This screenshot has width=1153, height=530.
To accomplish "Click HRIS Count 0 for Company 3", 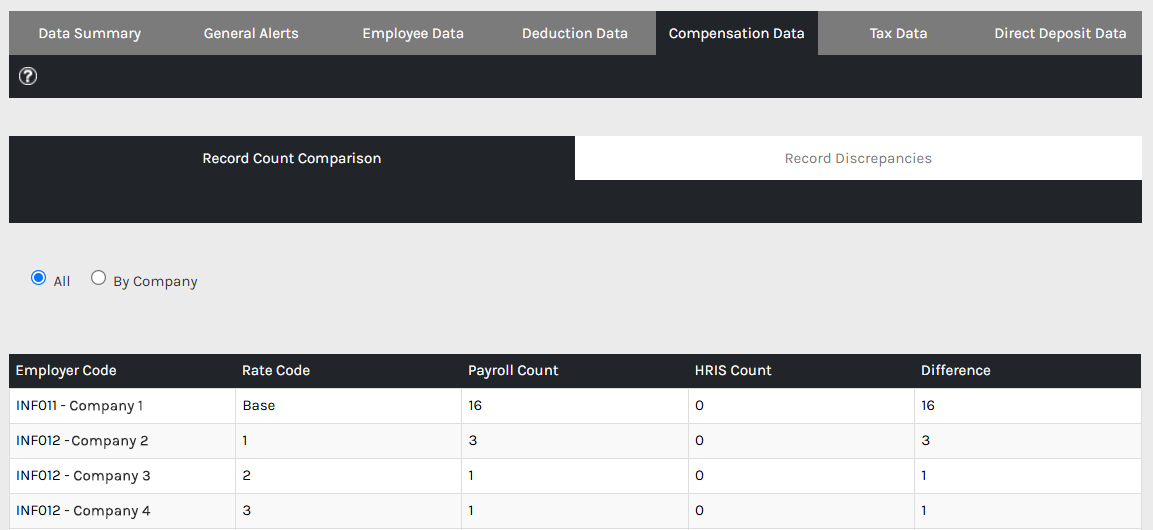I will click(802, 476).
